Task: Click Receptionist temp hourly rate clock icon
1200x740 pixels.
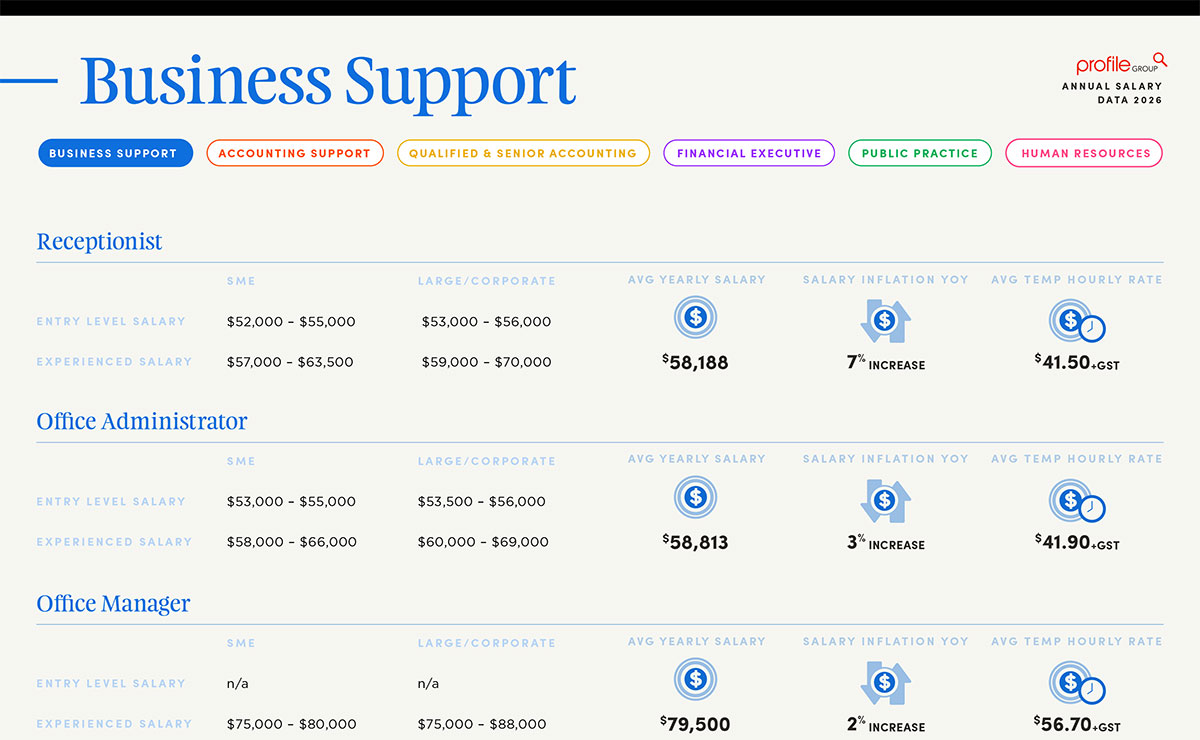Action: pos(1076,322)
